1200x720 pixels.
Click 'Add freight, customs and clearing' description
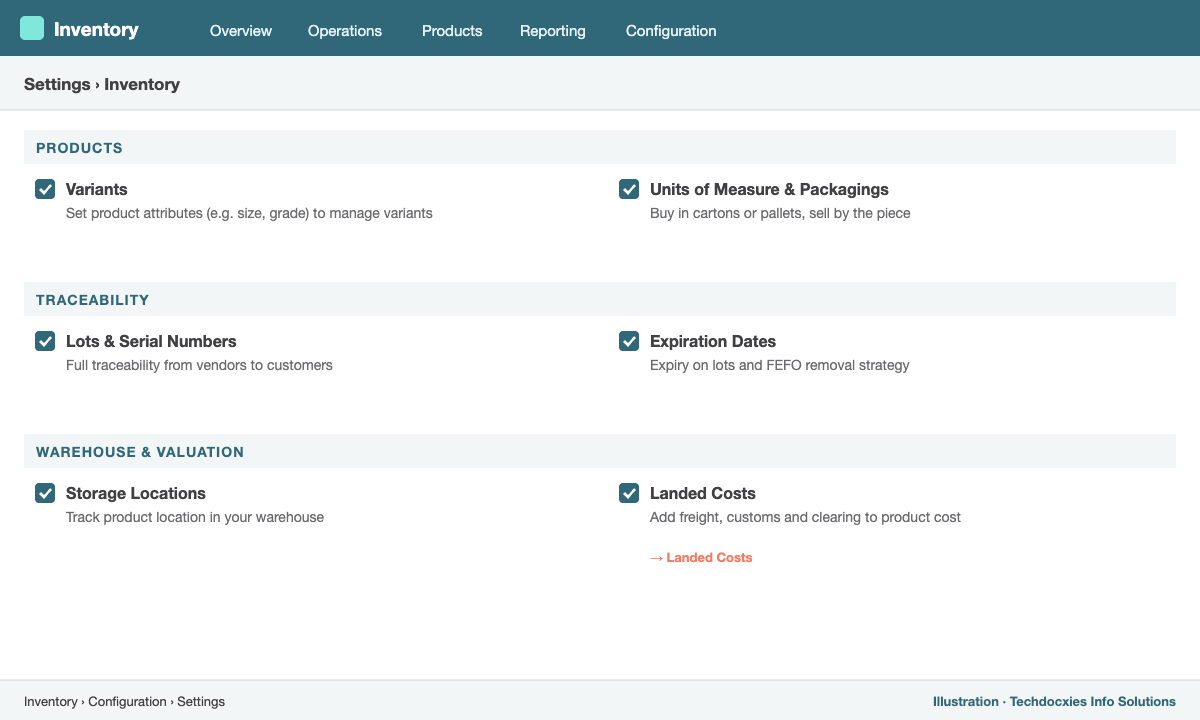point(805,517)
